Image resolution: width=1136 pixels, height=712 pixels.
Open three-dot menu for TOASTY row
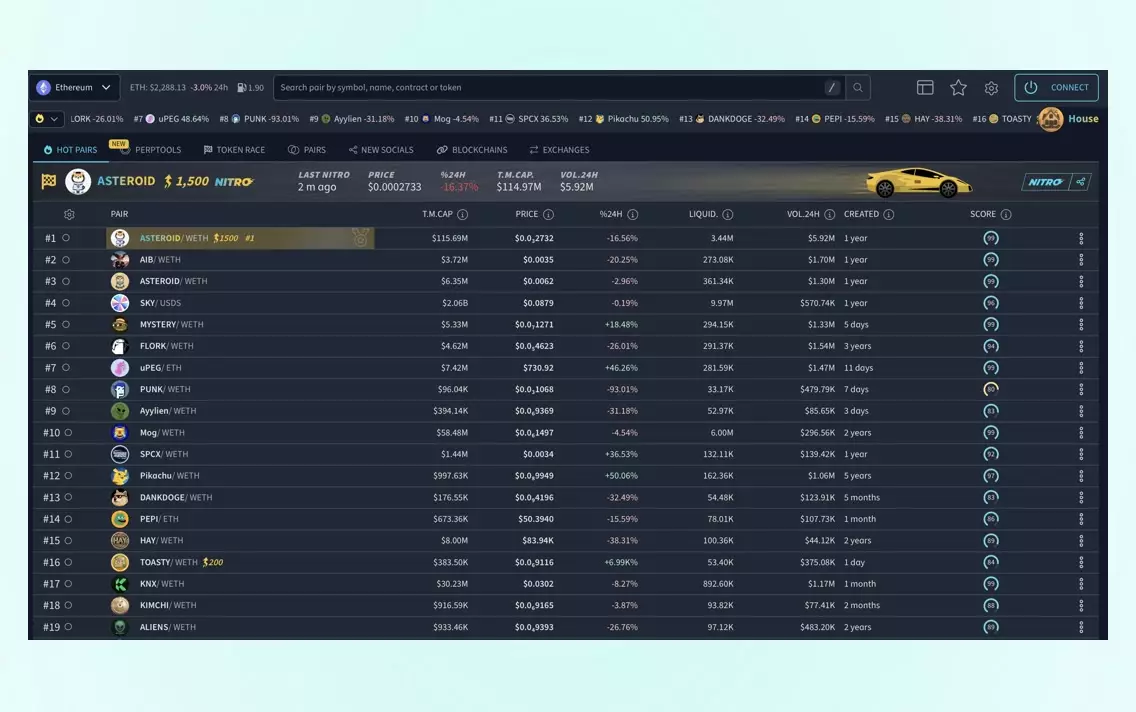1081,562
